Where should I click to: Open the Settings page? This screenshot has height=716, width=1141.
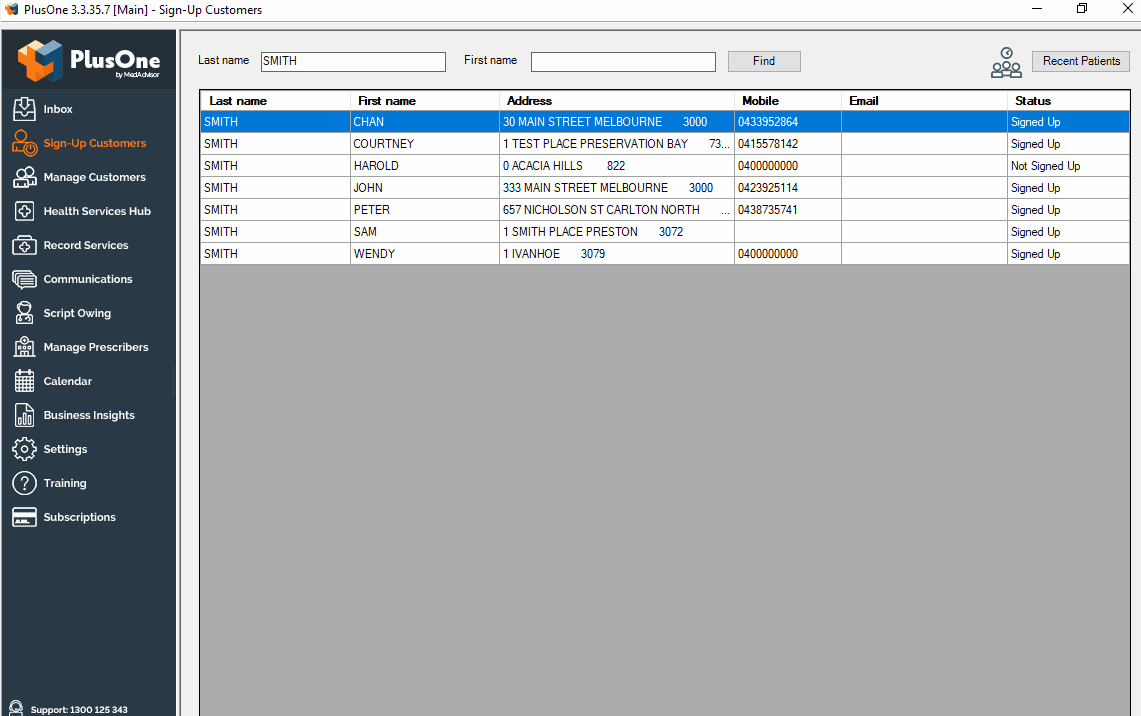pyautogui.click(x=65, y=449)
